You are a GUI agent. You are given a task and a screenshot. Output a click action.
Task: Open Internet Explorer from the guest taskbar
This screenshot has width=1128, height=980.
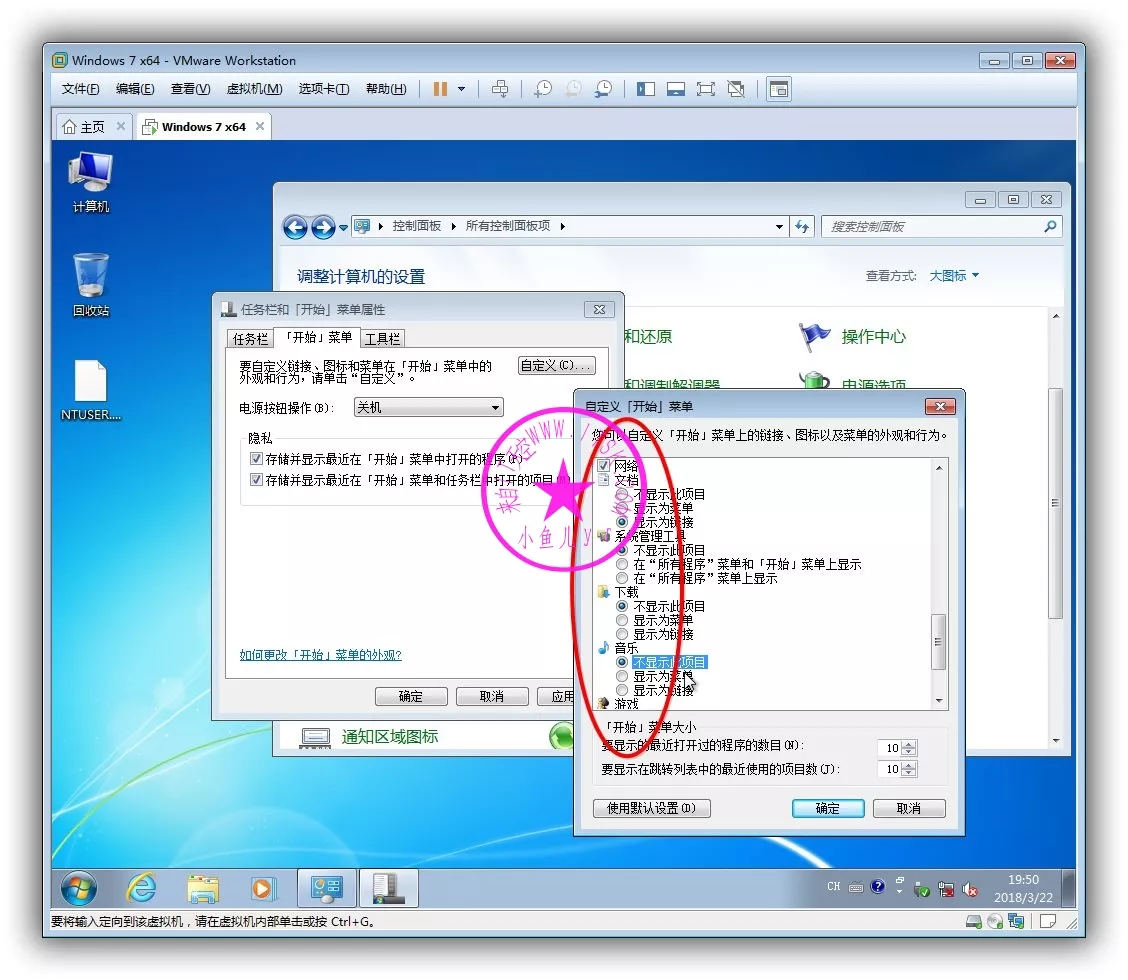142,888
